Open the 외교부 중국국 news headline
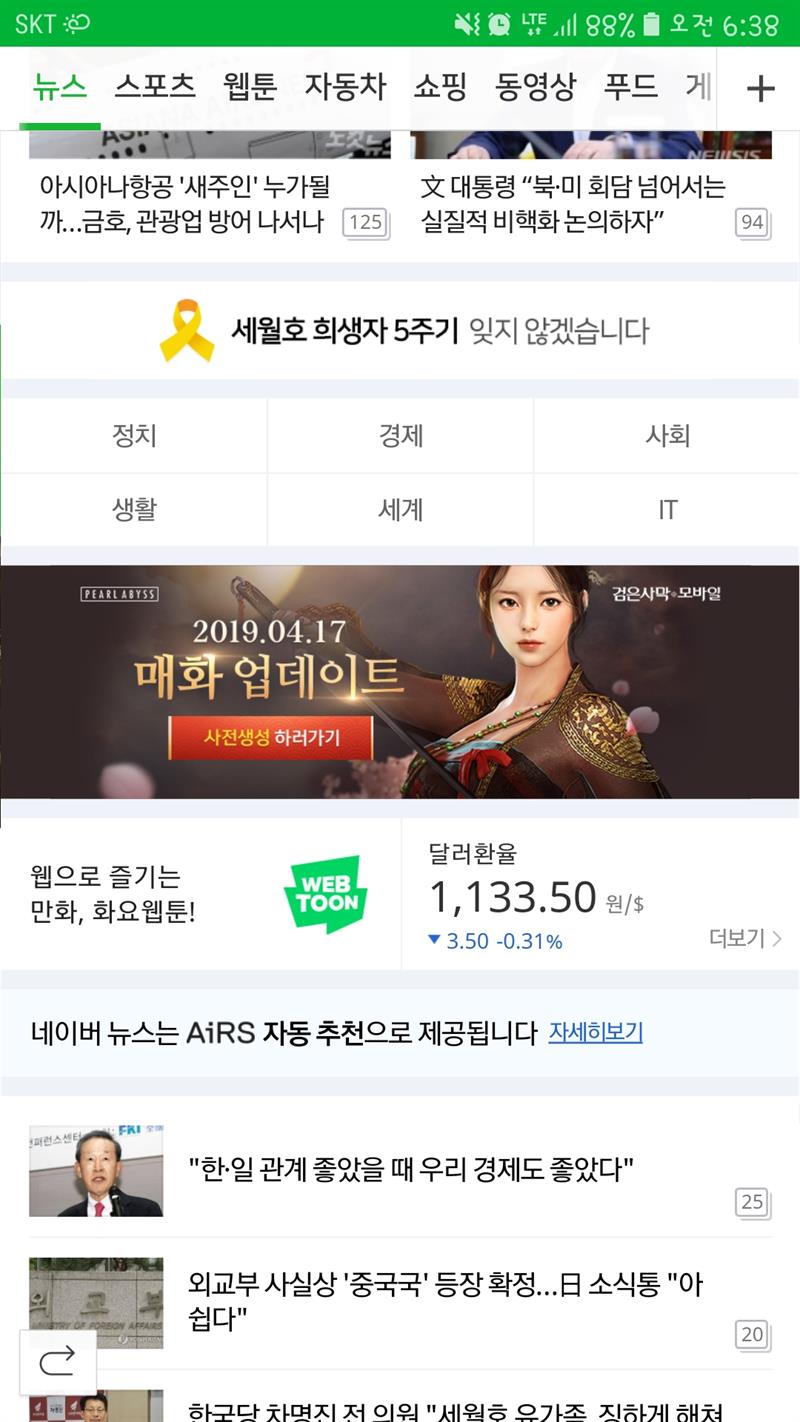Viewport: 800px width, 1422px height. (445, 1301)
